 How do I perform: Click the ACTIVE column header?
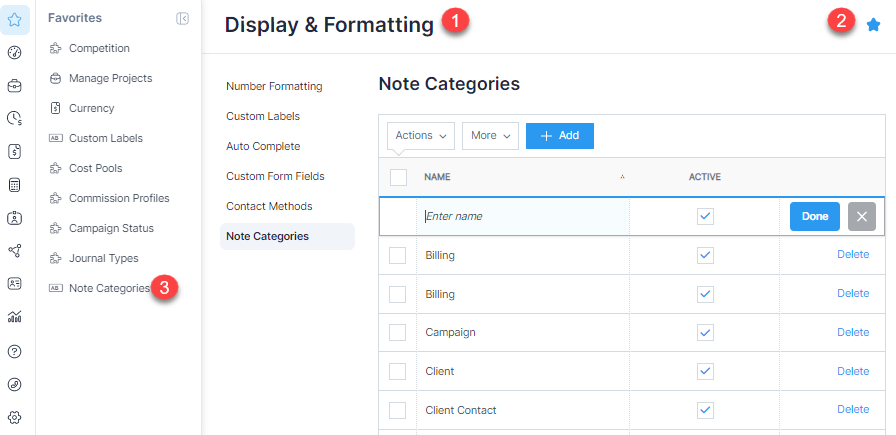[x=705, y=177]
